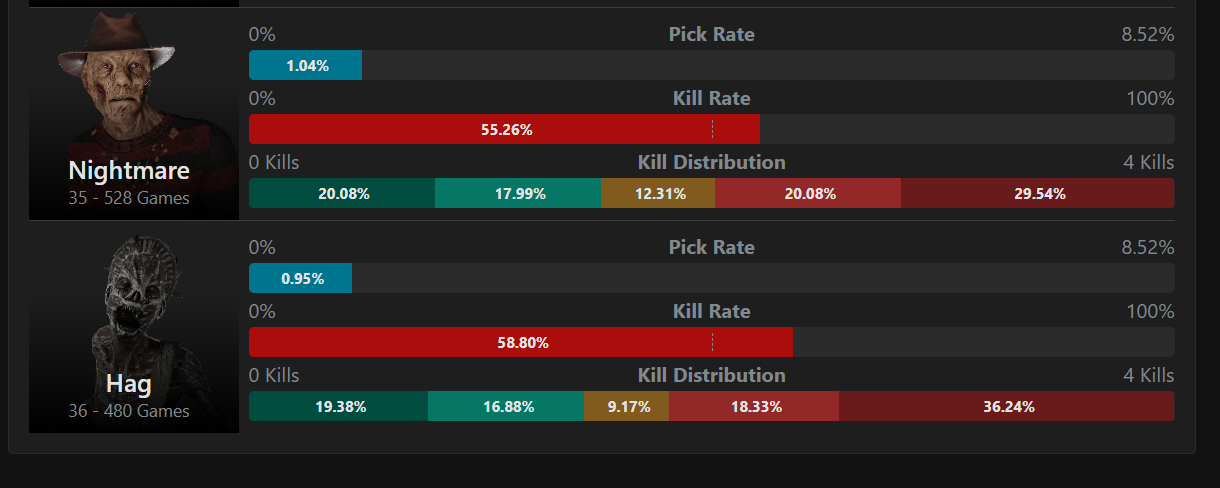This screenshot has height=488, width=1220.
Task: Click Hag's 36.24% four-kills segment
Action: click(x=1007, y=406)
